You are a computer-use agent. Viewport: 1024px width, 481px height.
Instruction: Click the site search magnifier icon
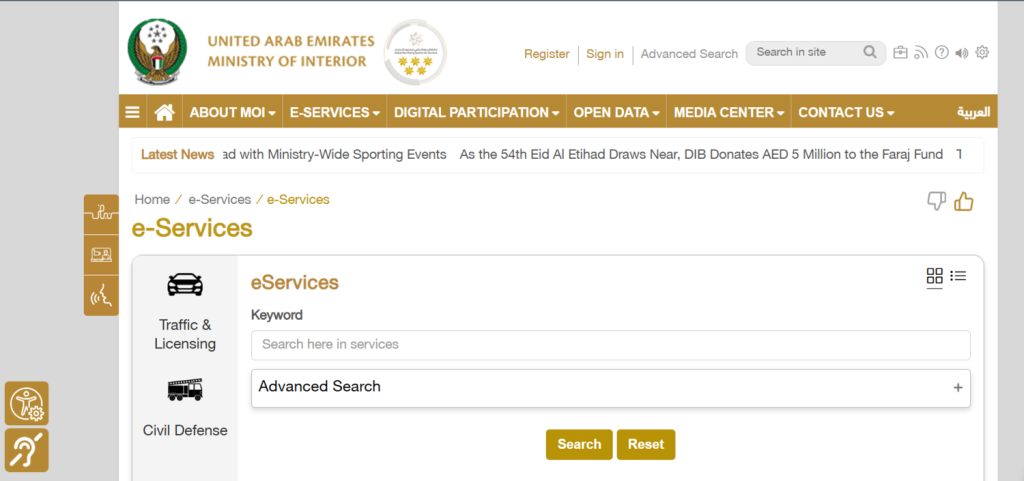[x=870, y=52]
